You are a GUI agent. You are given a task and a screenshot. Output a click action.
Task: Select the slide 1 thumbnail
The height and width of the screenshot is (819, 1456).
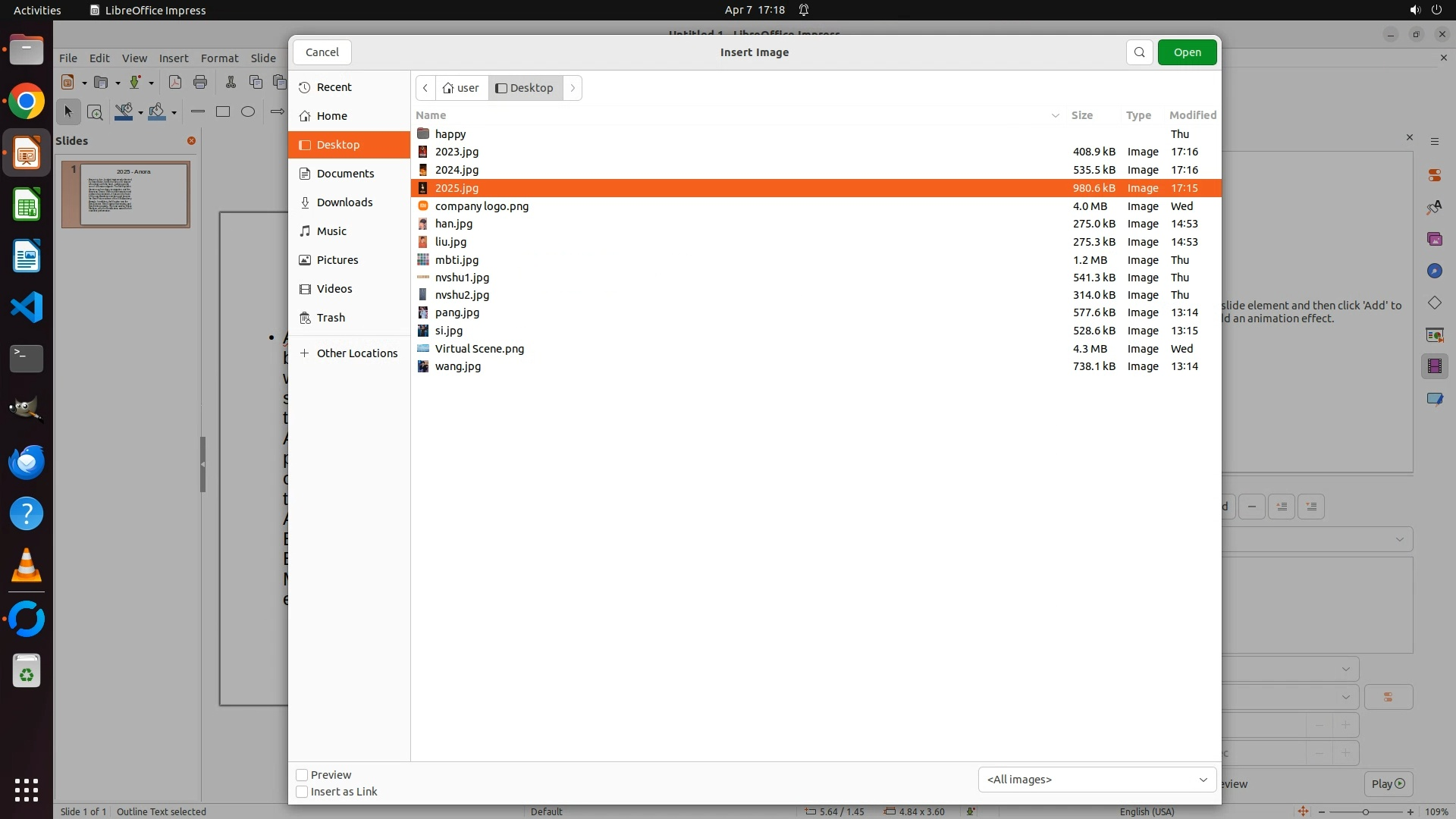pyautogui.click(x=133, y=194)
